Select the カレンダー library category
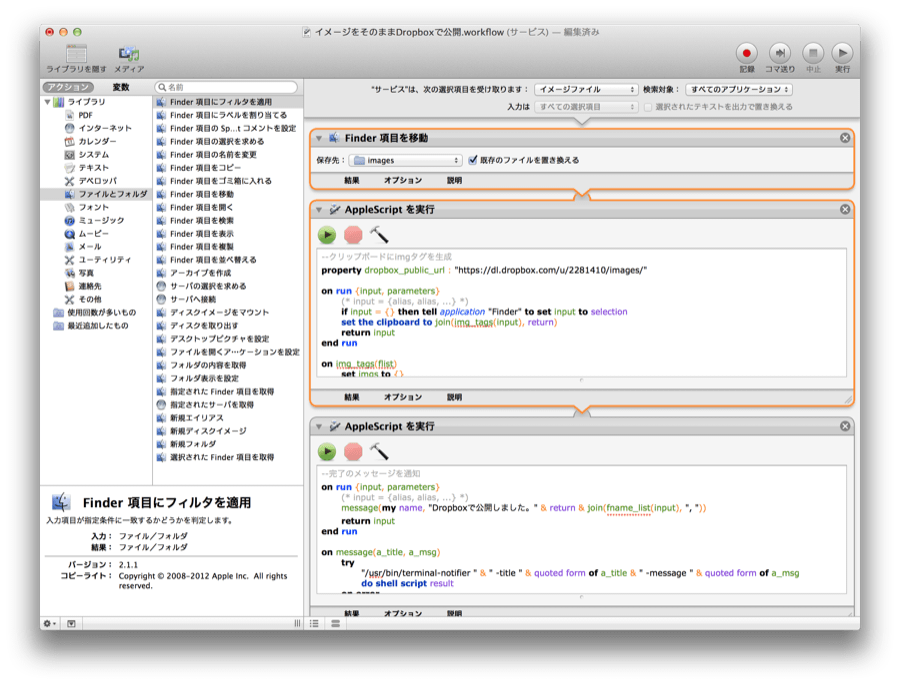The width and height of the screenshot is (900, 685). [97, 141]
